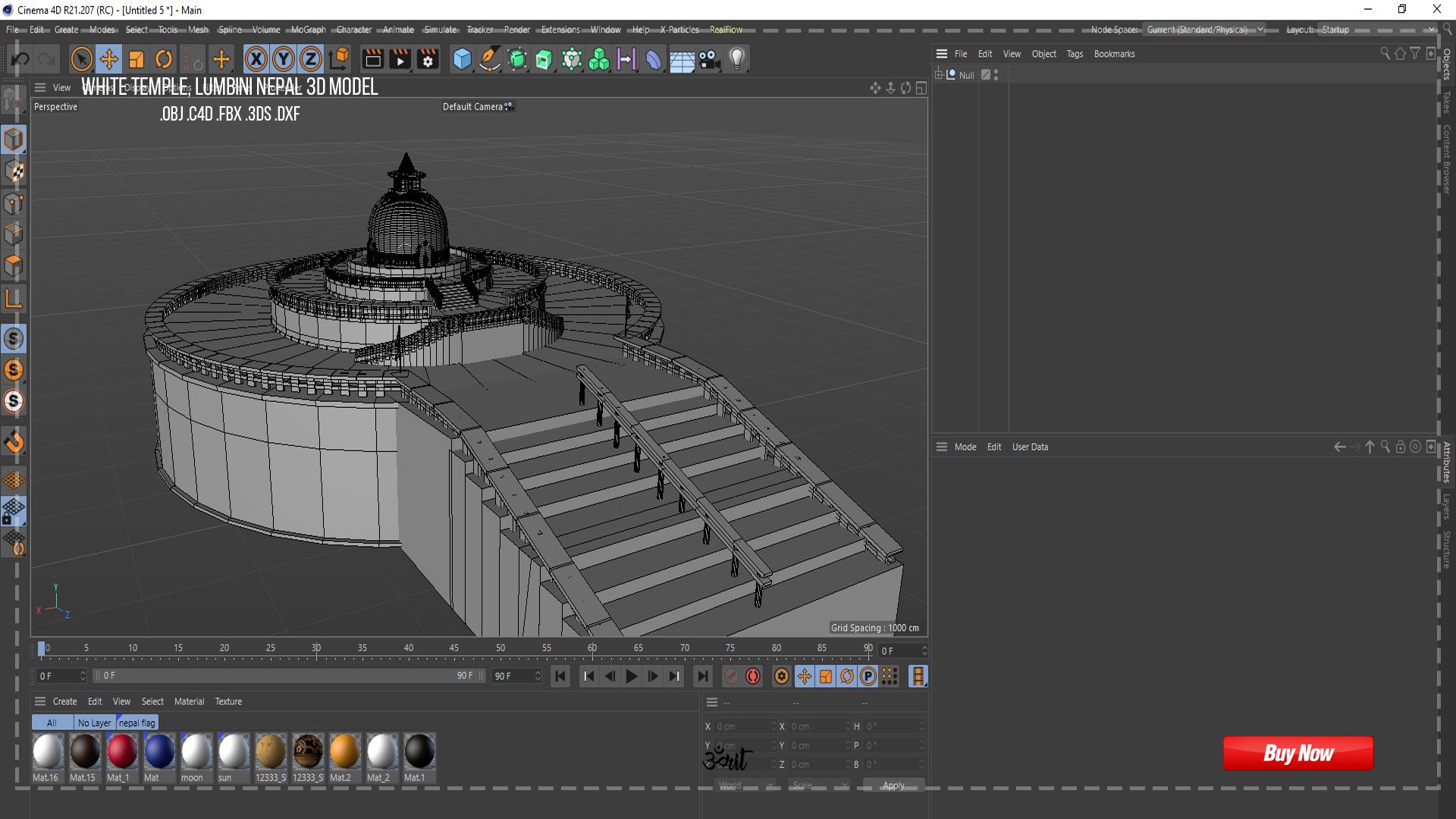Click the red Buy Now button
This screenshot has width=1456, height=819.
tap(1298, 753)
